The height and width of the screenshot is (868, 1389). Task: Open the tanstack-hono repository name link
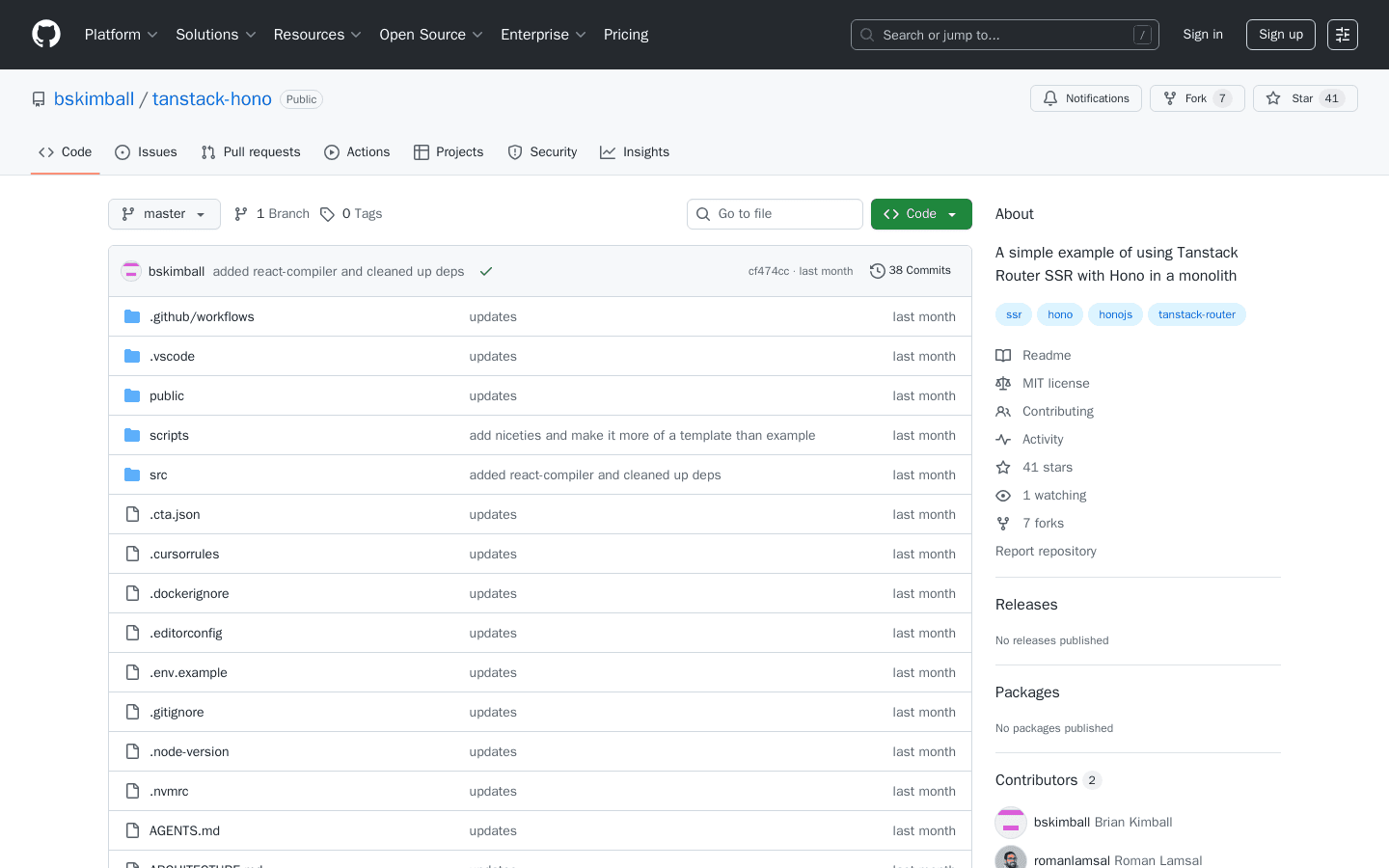coord(212,98)
